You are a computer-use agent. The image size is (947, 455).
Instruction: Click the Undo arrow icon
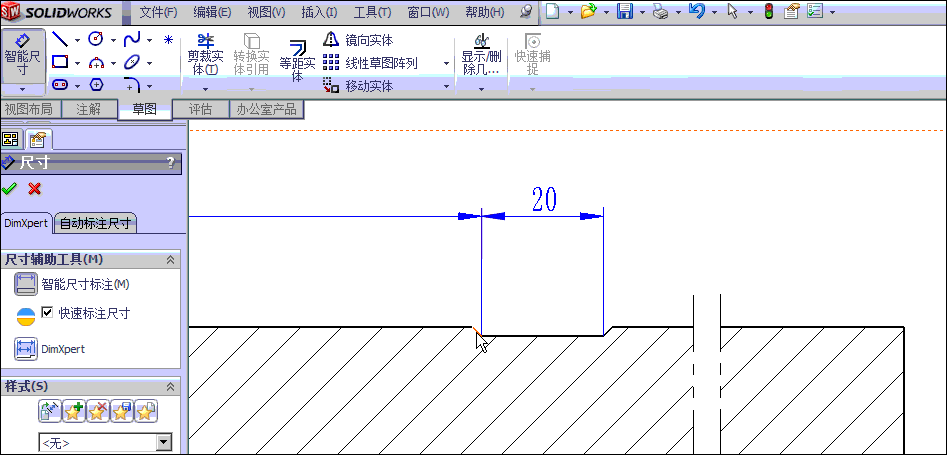[x=696, y=11]
